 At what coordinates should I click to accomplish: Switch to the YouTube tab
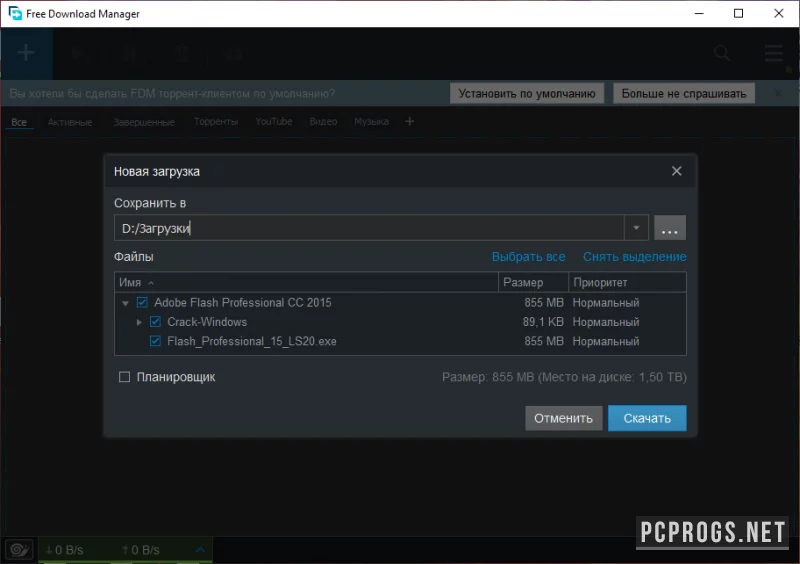[274, 121]
